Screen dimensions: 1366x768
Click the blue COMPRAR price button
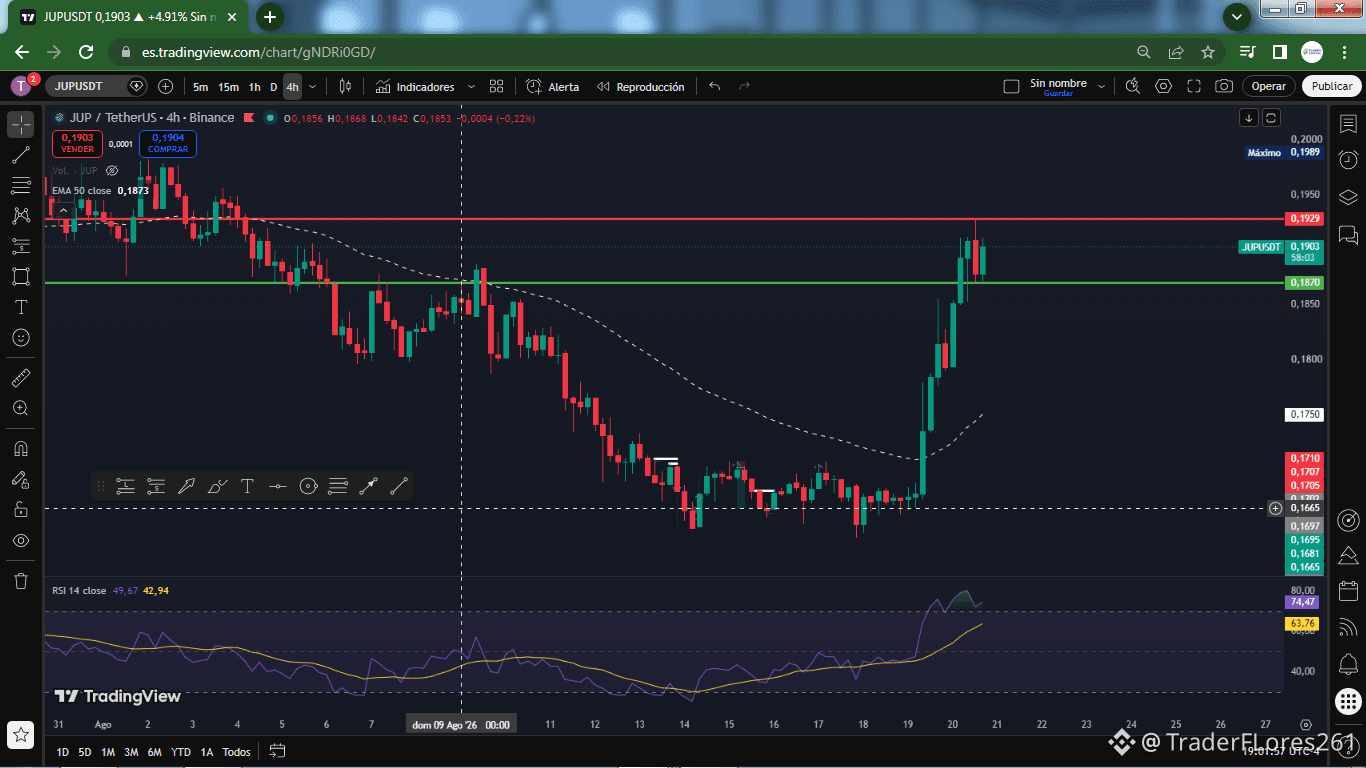(x=168, y=143)
